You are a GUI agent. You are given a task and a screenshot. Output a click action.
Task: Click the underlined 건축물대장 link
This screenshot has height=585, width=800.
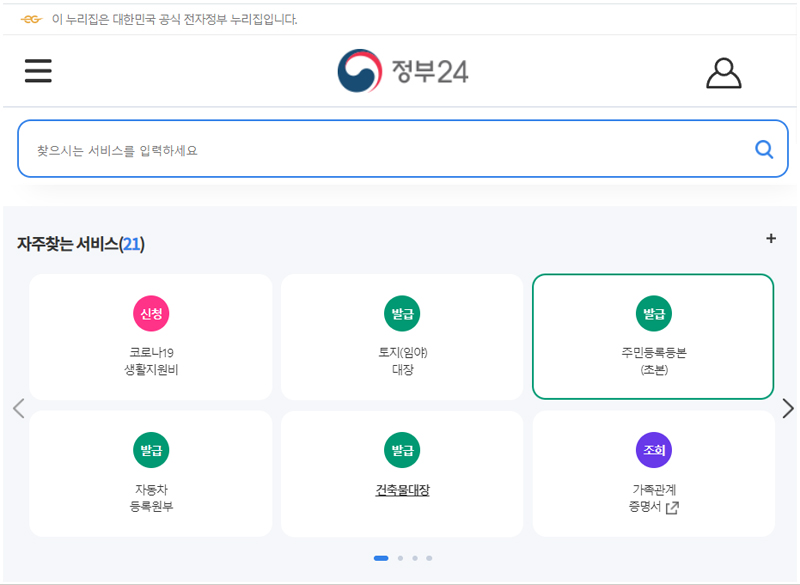pos(403,488)
